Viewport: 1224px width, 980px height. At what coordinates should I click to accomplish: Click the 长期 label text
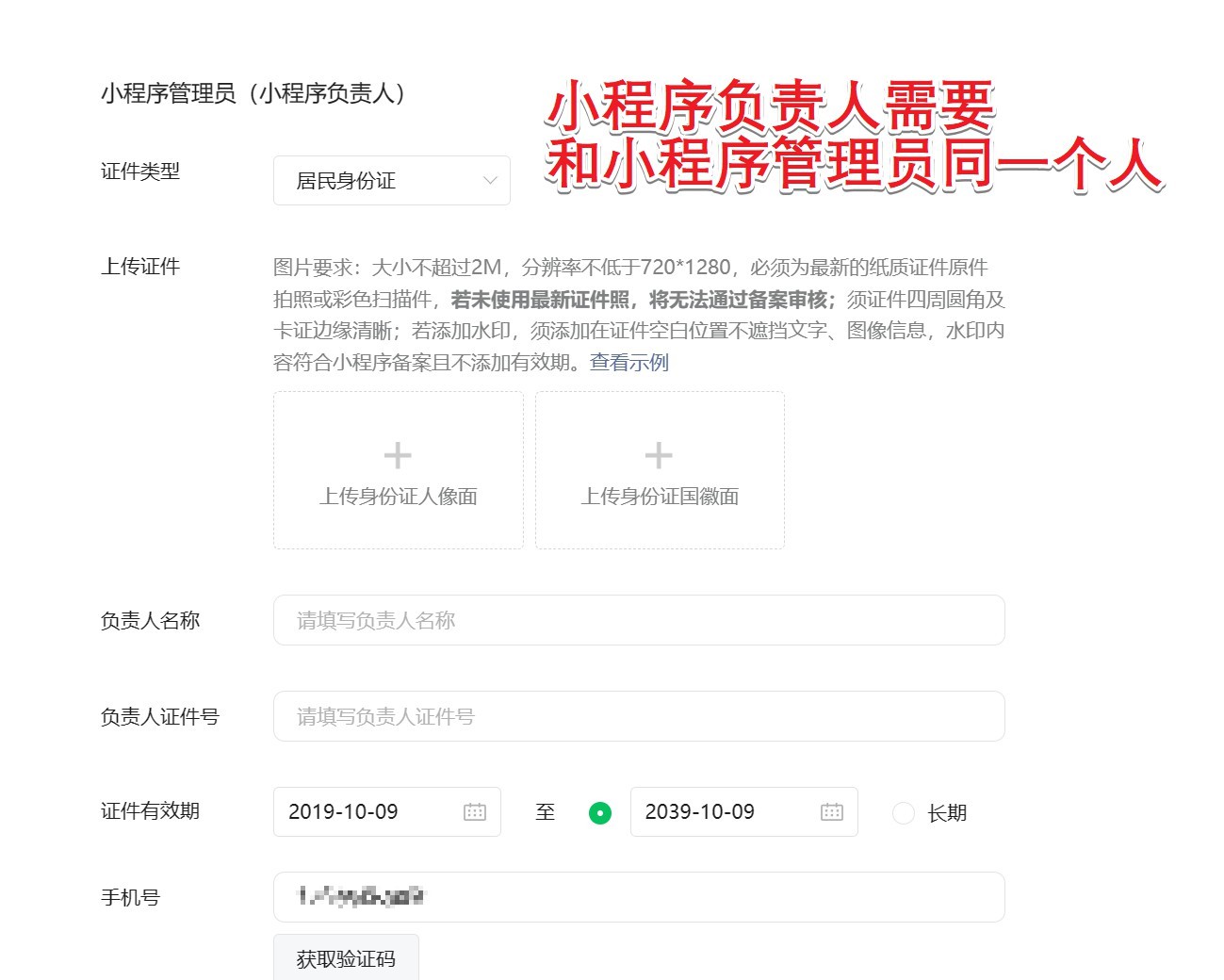click(x=947, y=813)
